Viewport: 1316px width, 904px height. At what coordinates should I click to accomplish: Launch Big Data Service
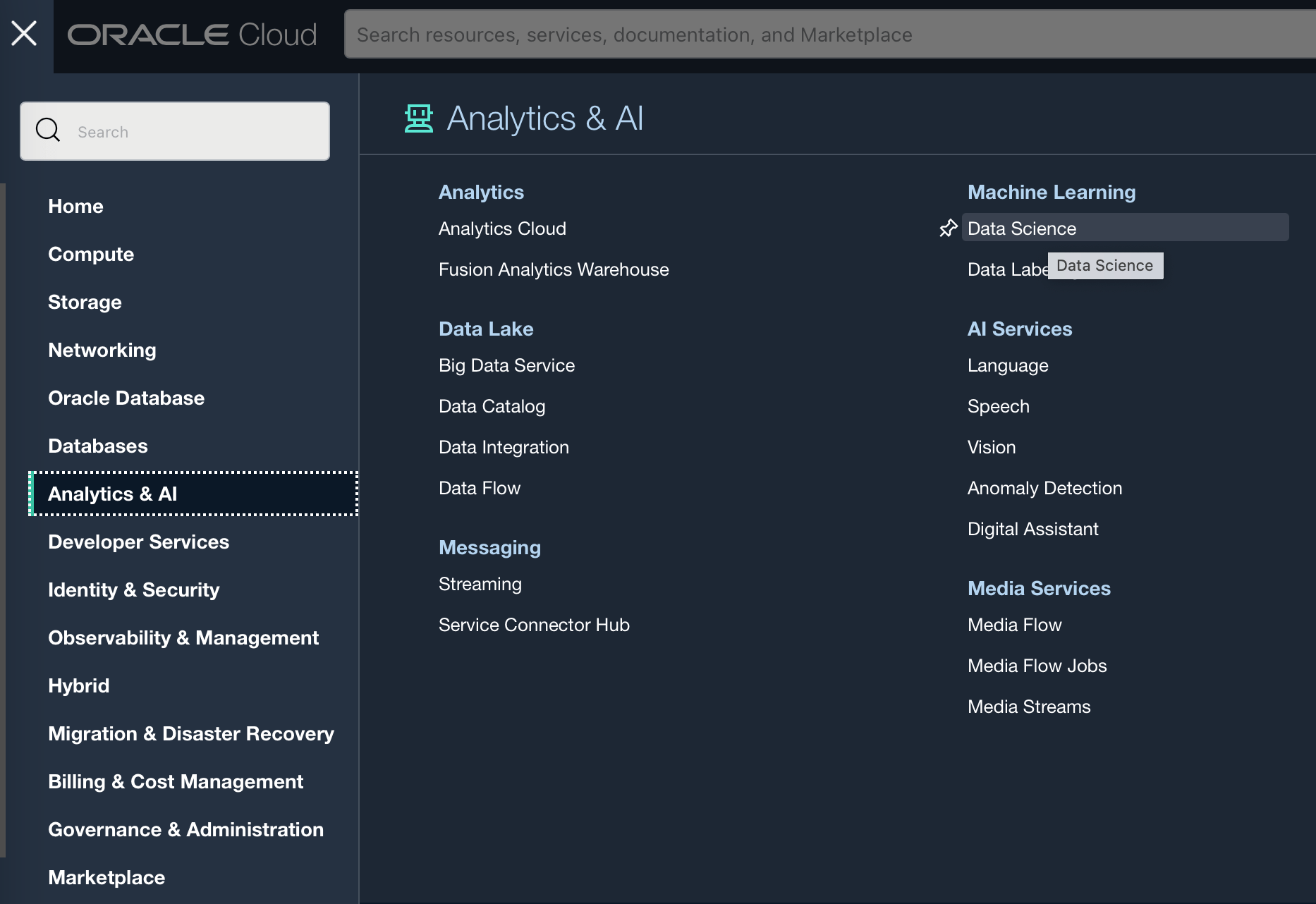(506, 365)
